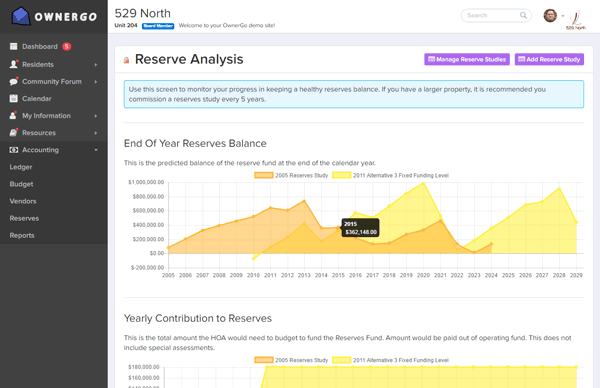The image size is (600, 388).
Task: Open Community Forum chat bubble icon
Action: point(14,81)
